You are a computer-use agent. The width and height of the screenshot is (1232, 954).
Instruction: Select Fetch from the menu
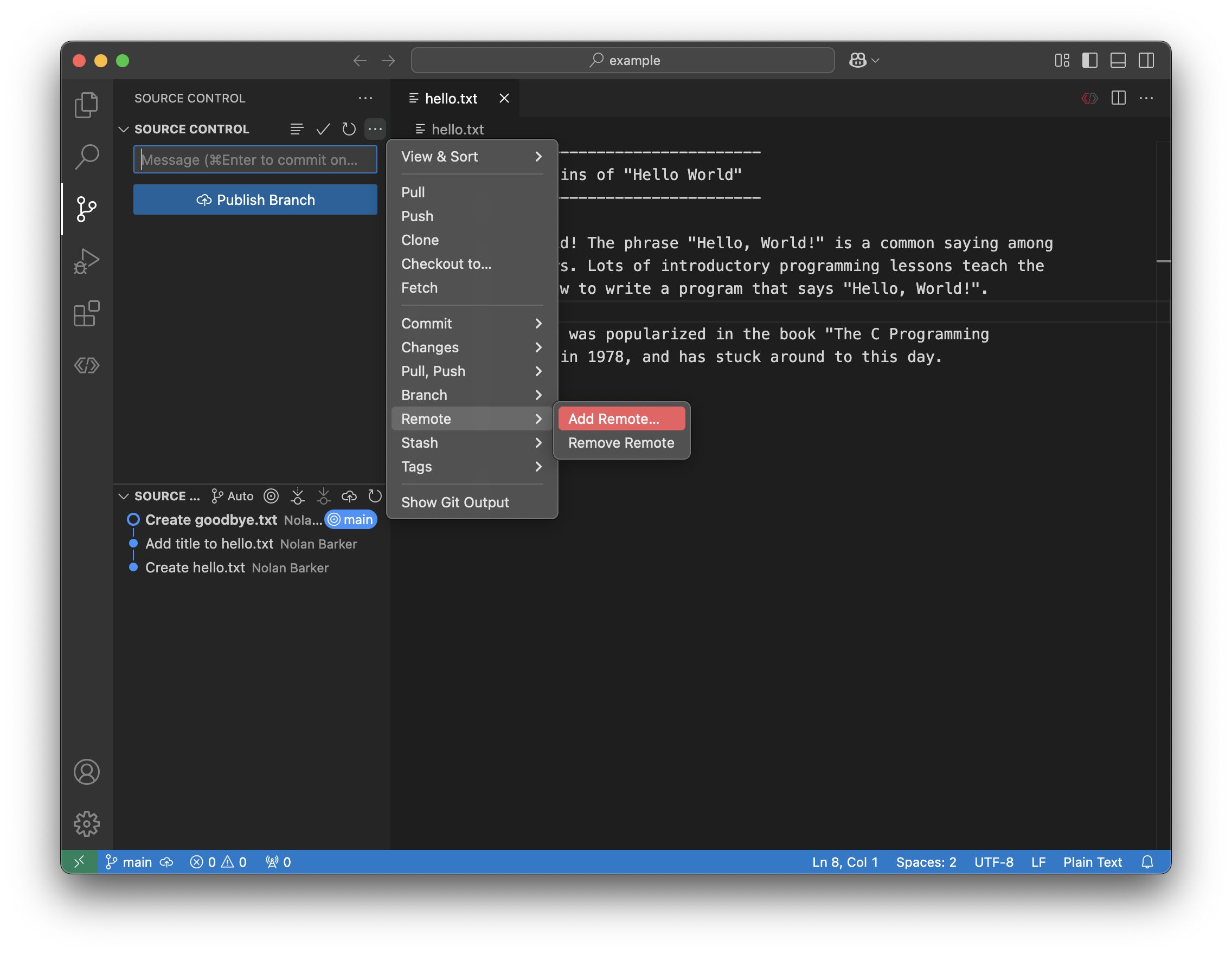tap(472, 287)
